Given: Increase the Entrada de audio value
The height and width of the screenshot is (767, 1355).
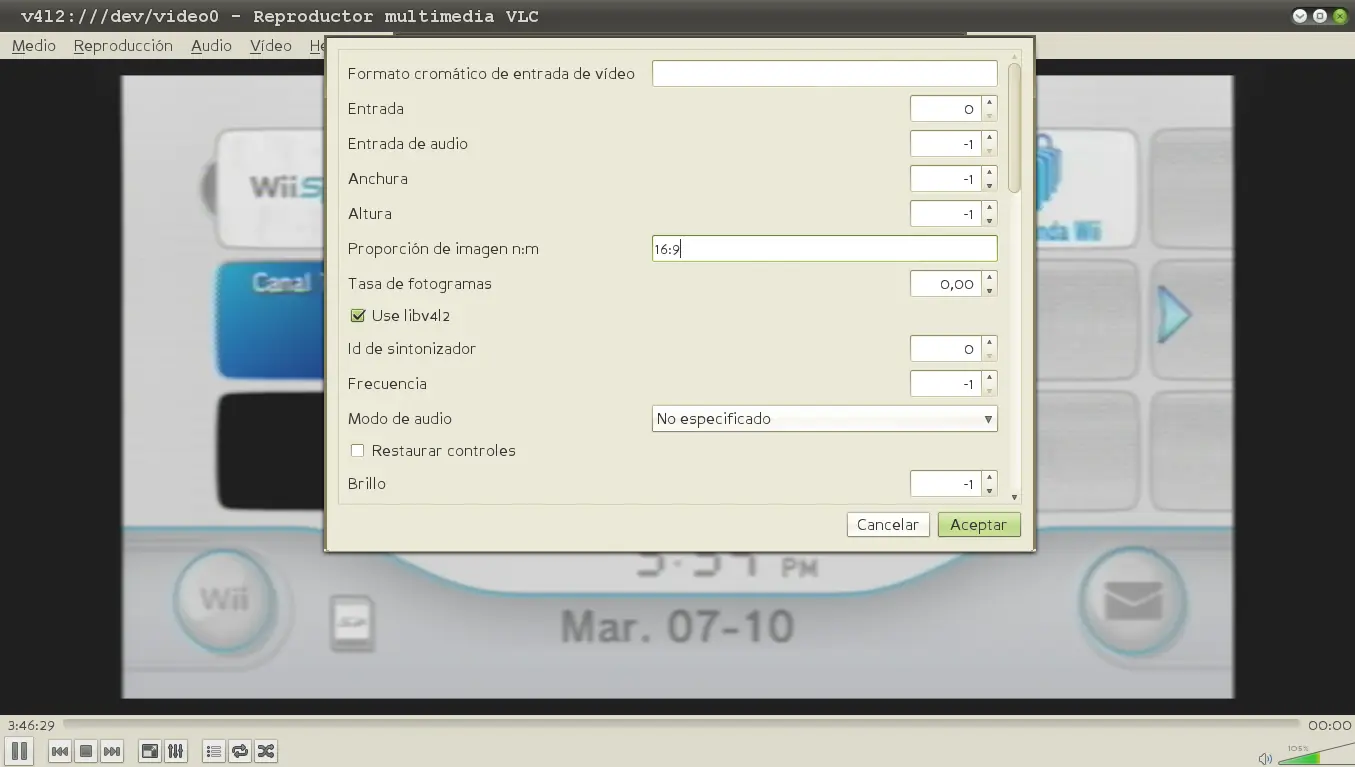Looking at the screenshot, I should [x=989, y=137].
